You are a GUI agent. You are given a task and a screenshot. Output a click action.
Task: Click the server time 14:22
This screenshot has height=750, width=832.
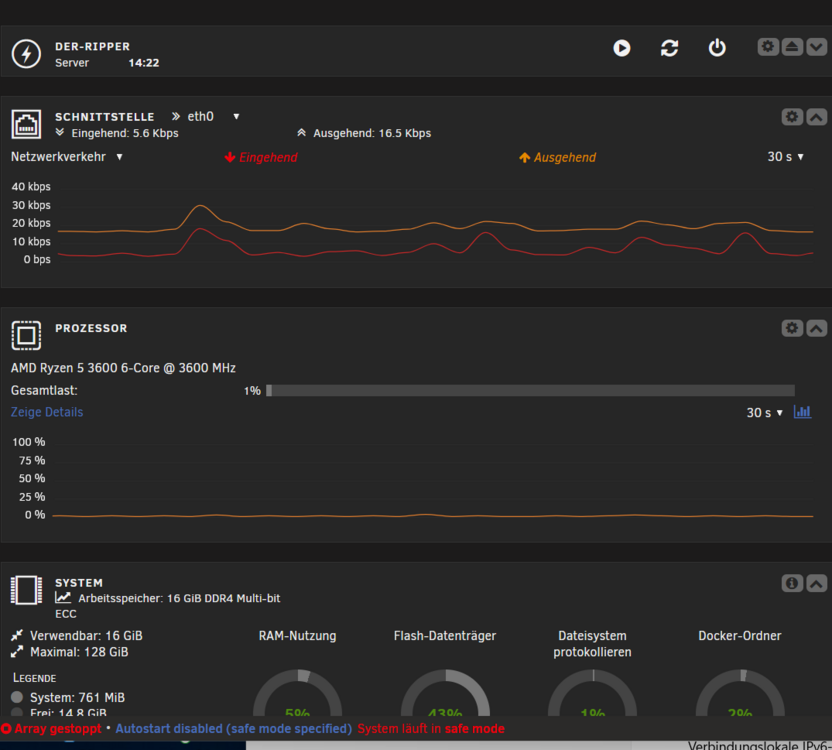(x=143, y=63)
